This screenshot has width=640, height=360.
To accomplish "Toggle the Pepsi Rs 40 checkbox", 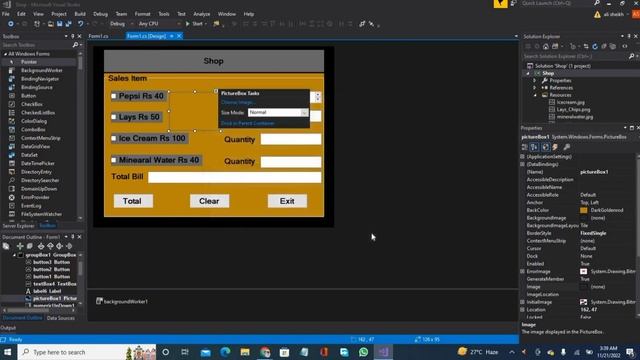I will point(114,96).
